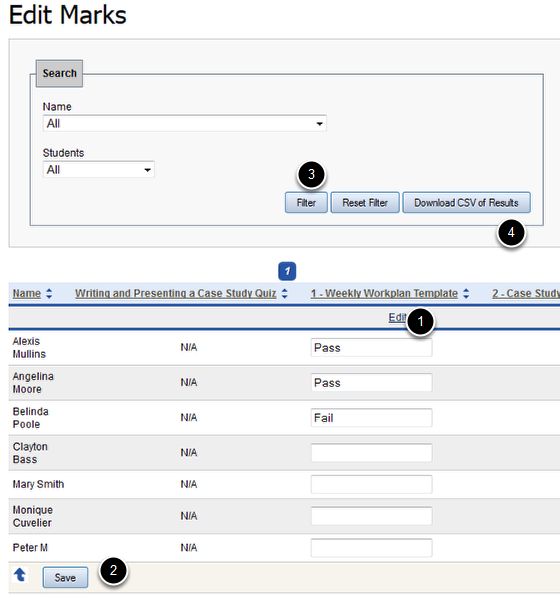The width and height of the screenshot is (560, 595).
Task: Download CSV of Results
Action: (x=466, y=203)
